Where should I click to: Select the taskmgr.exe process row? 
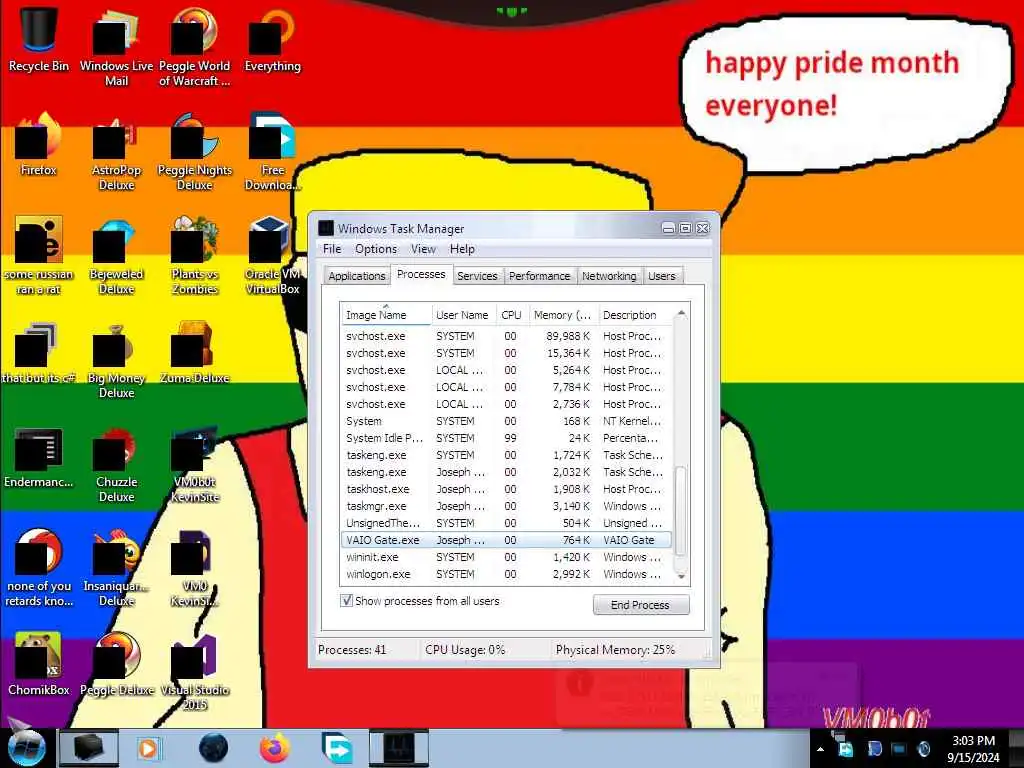point(507,506)
